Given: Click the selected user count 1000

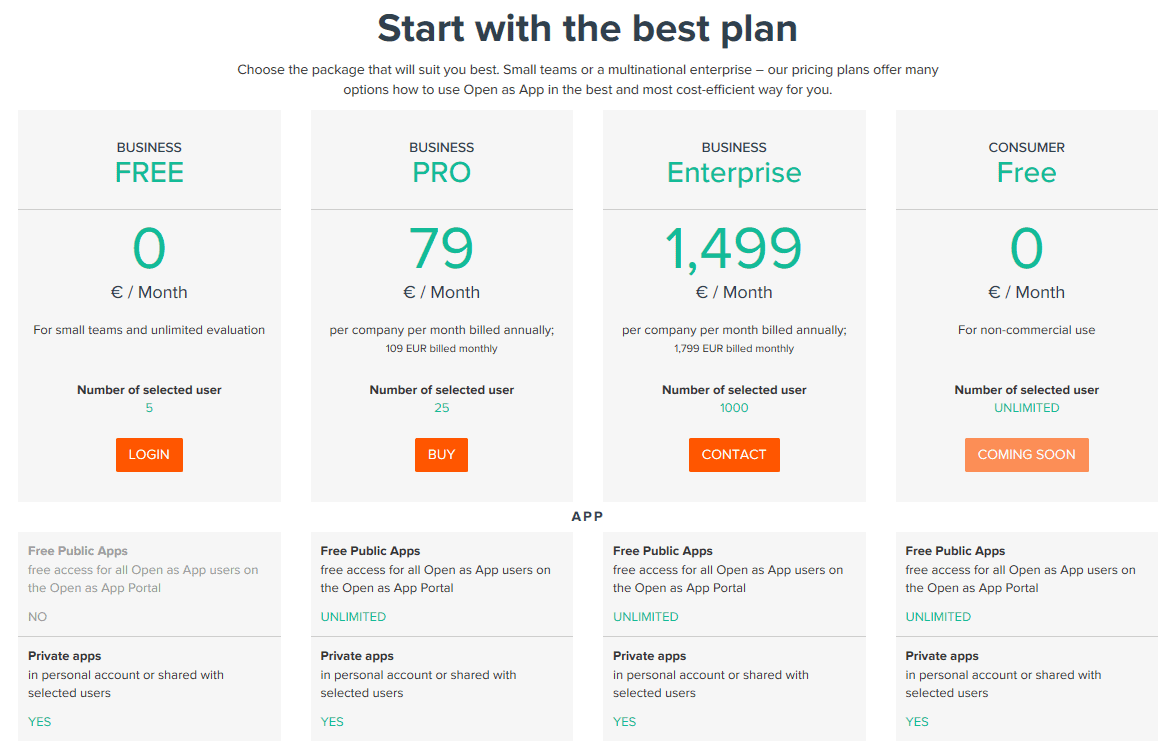Looking at the screenshot, I should pyautogui.click(x=734, y=408).
